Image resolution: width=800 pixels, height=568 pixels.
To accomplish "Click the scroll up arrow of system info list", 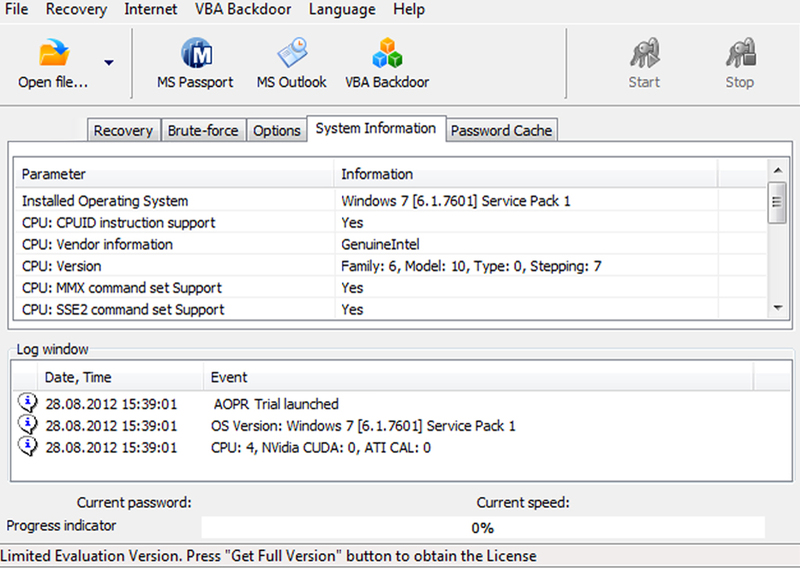I will (778, 170).
